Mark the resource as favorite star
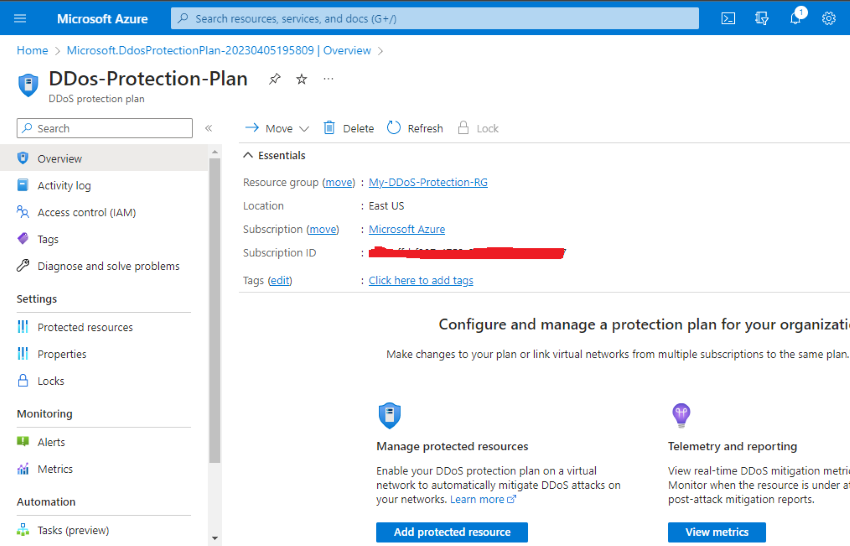850x546 pixels. click(301, 79)
